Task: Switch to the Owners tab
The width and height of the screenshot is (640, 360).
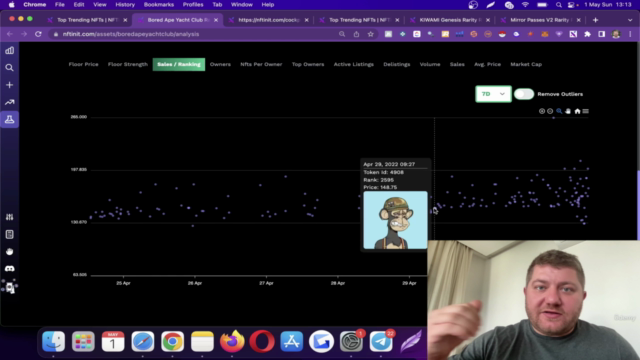Action: click(220, 64)
